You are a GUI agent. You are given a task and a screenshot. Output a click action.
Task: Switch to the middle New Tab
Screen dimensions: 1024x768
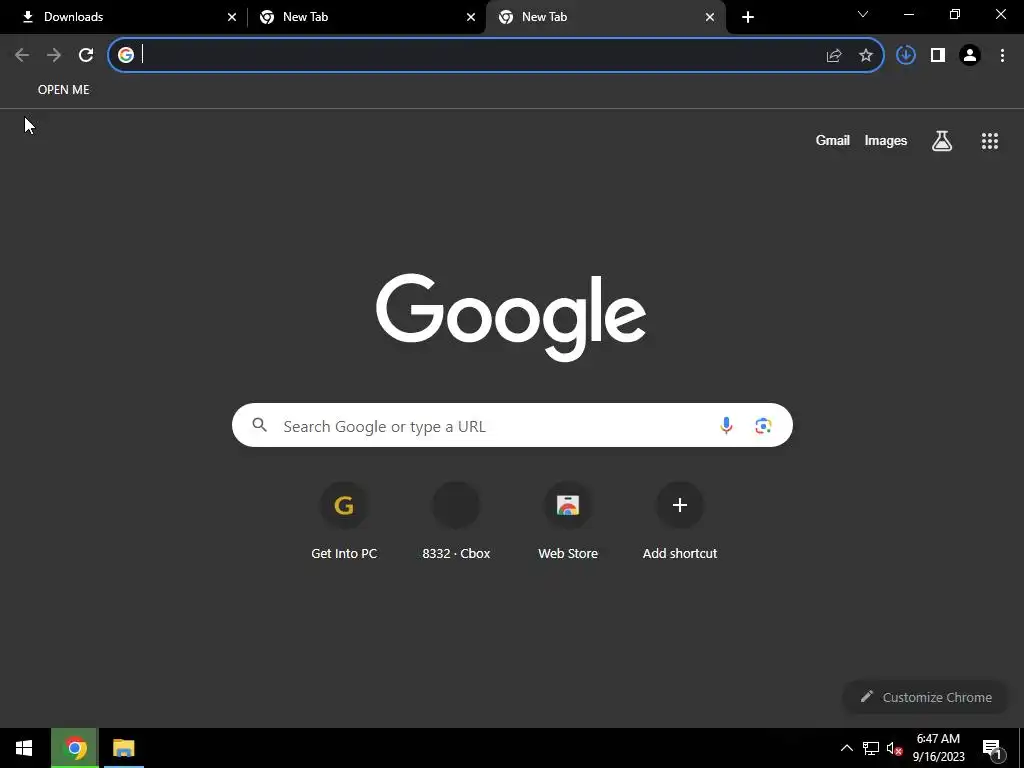(366, 17)
